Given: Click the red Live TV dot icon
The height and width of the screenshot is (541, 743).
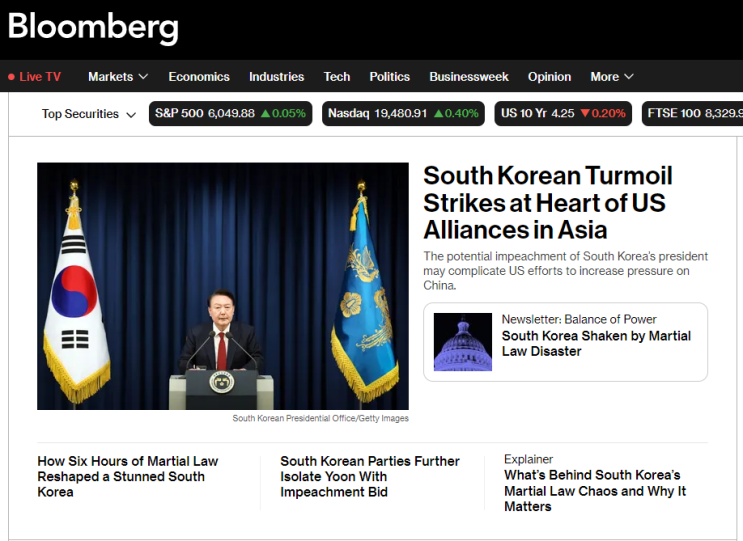Looking at the screenshot, I should 11,77.
